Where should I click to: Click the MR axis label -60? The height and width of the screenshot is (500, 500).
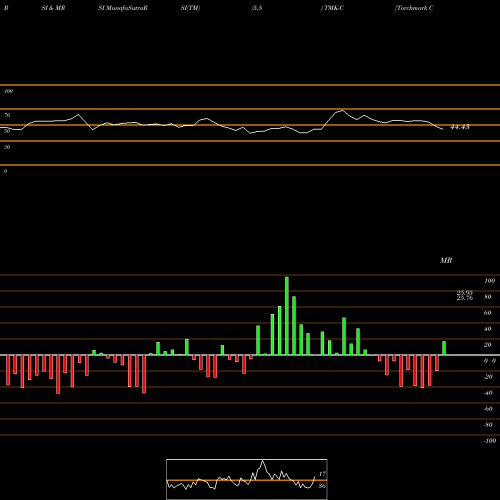488,409
